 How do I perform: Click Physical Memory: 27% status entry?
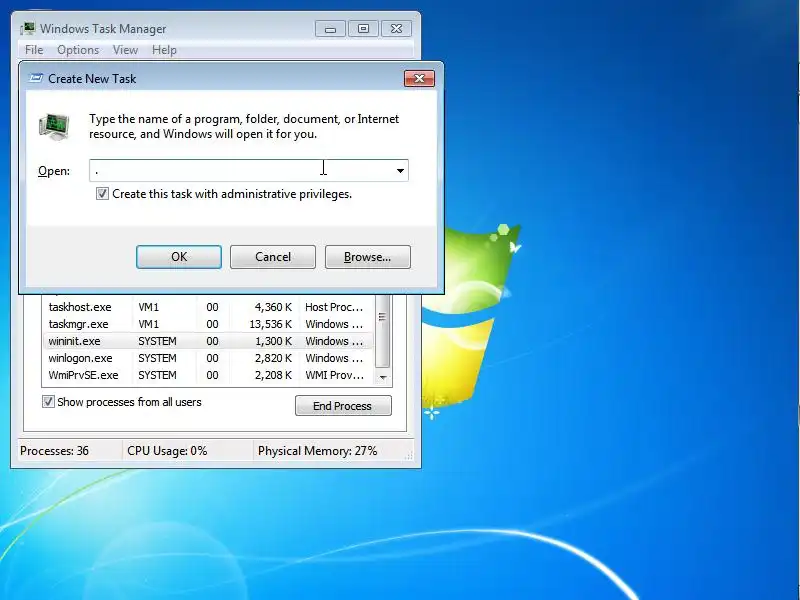[x=317, y=451]
